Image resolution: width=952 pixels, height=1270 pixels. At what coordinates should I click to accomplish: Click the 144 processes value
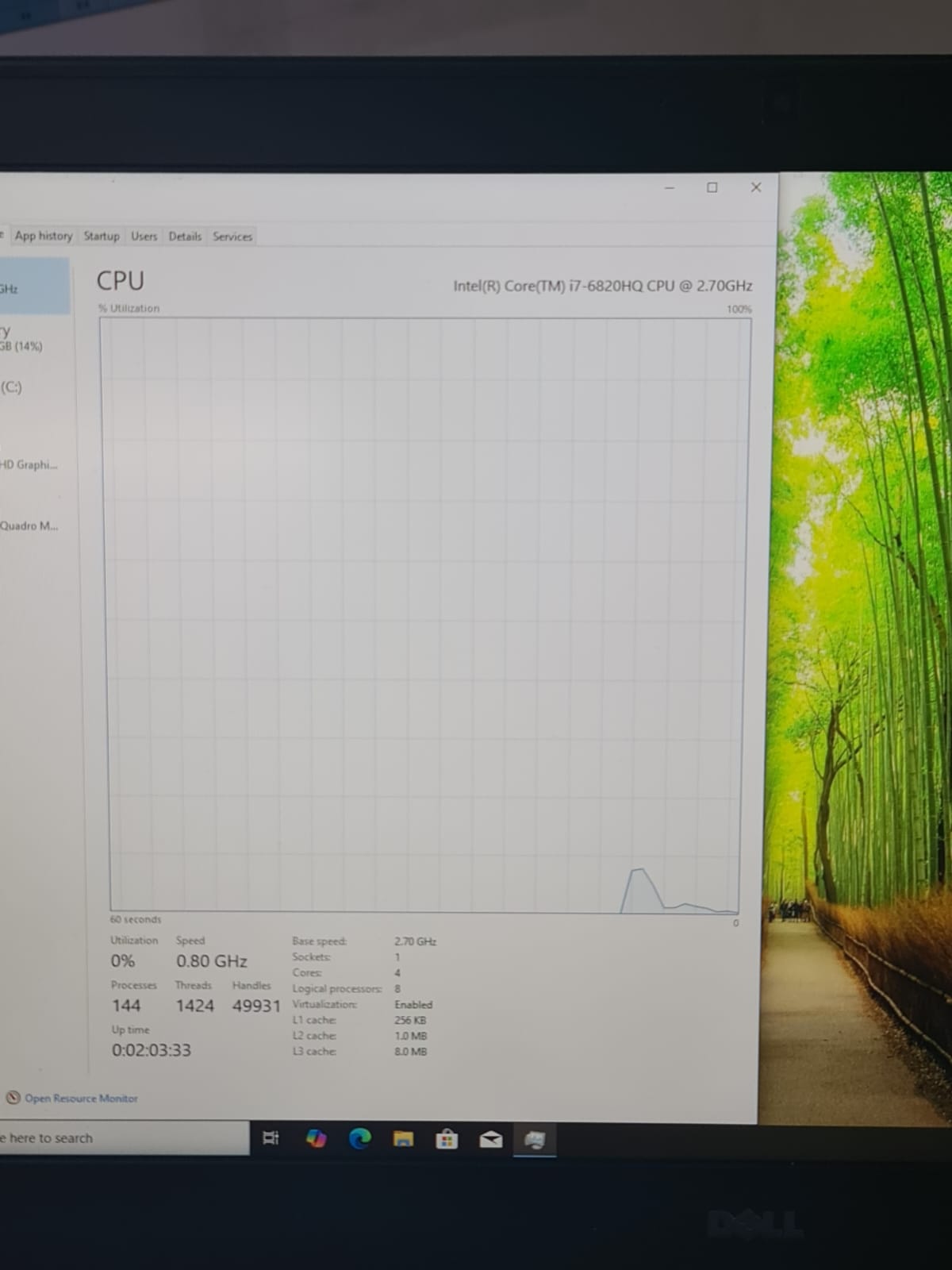126,1006
